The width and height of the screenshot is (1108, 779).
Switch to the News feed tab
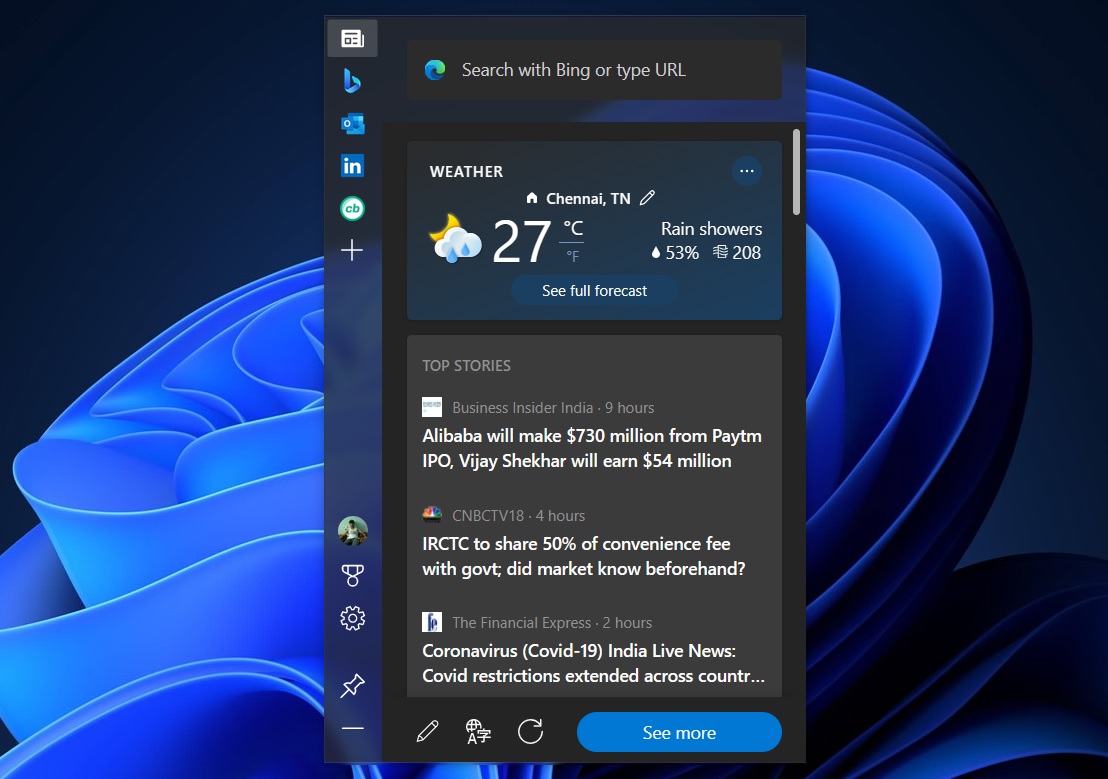point(352,38)
